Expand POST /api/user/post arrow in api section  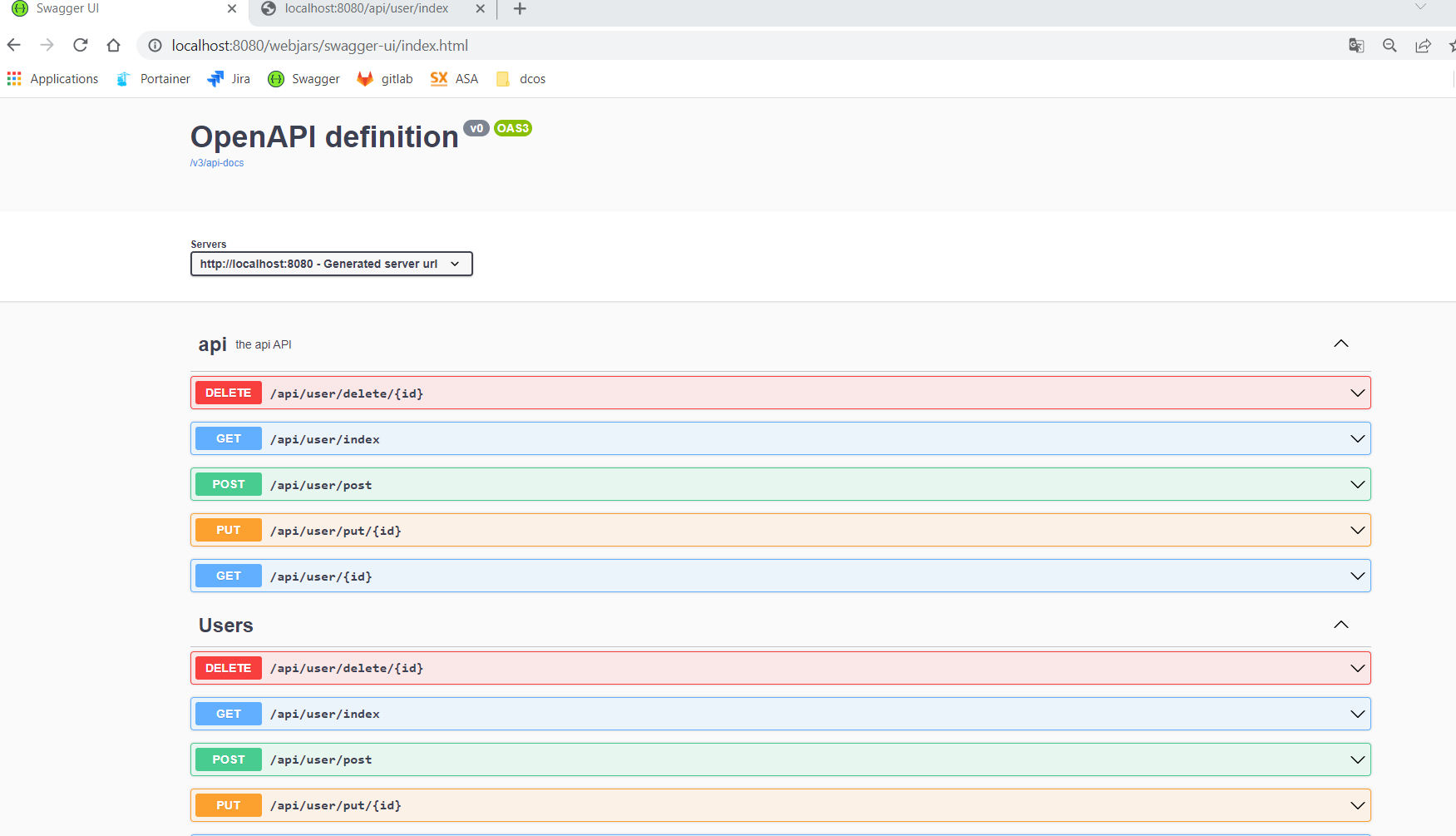pyautogui.click(x=1358, y=484)
